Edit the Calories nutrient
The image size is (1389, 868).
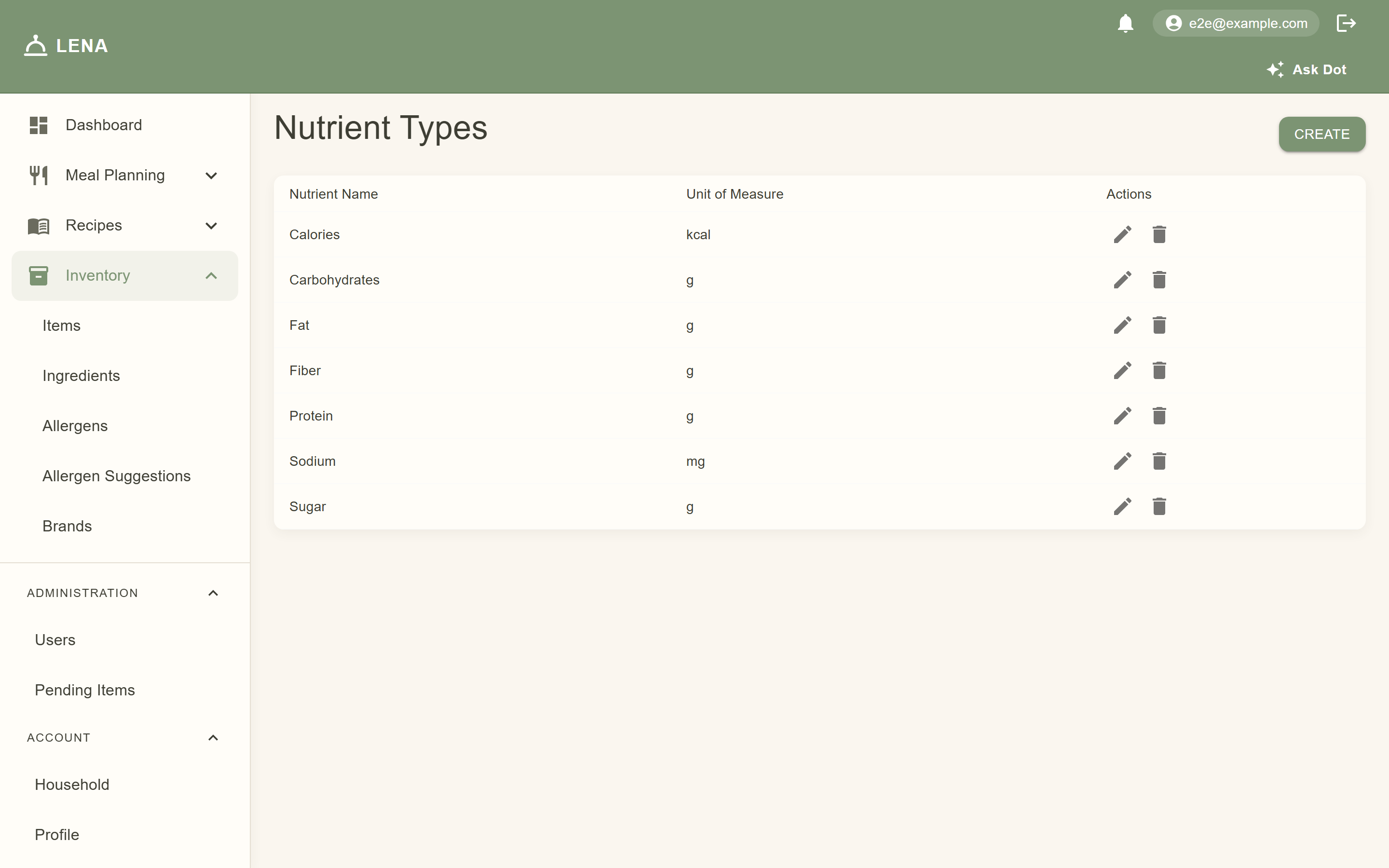click(1123, 234)
